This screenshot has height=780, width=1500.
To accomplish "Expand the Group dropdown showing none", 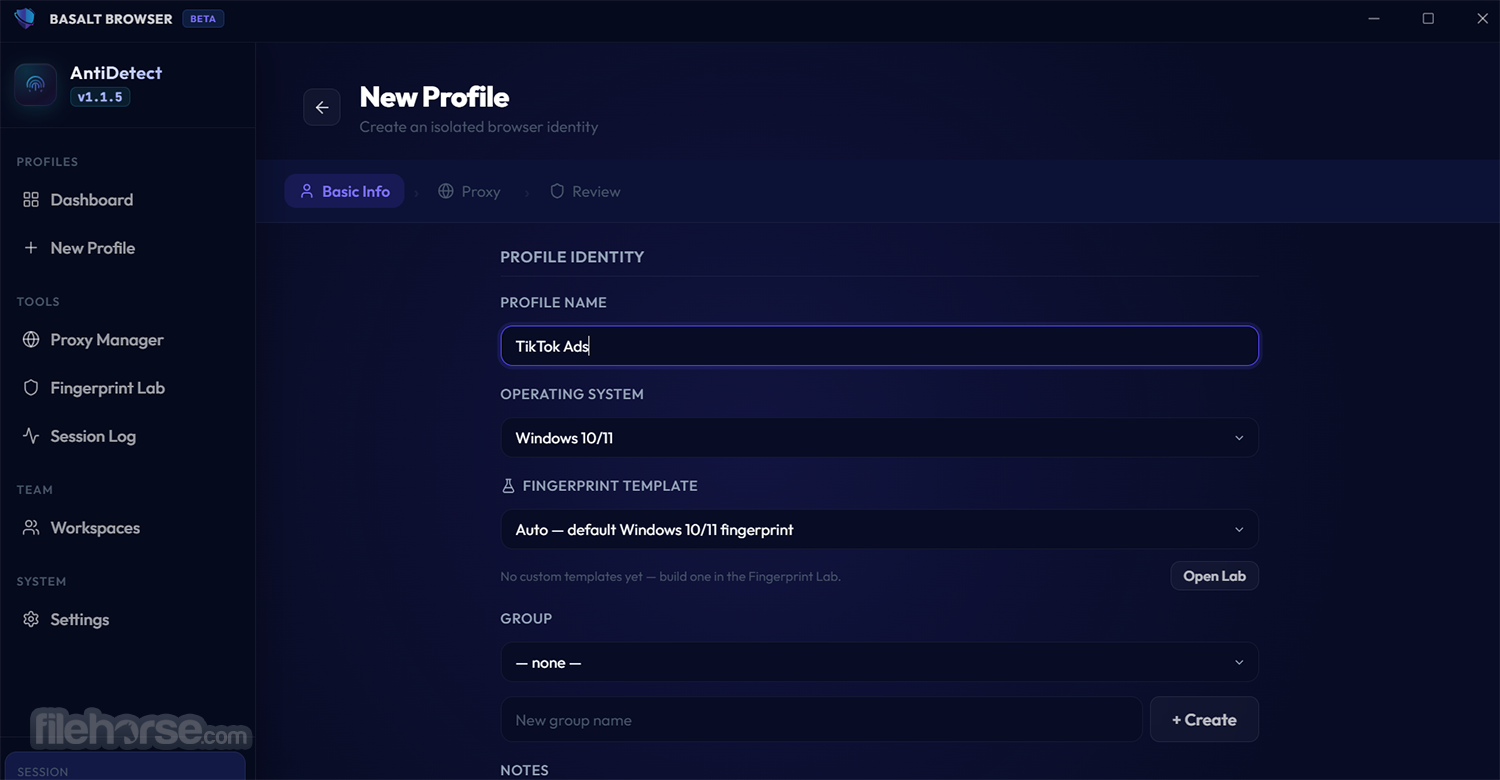I will pyautogui.click(x=879, y=663).
